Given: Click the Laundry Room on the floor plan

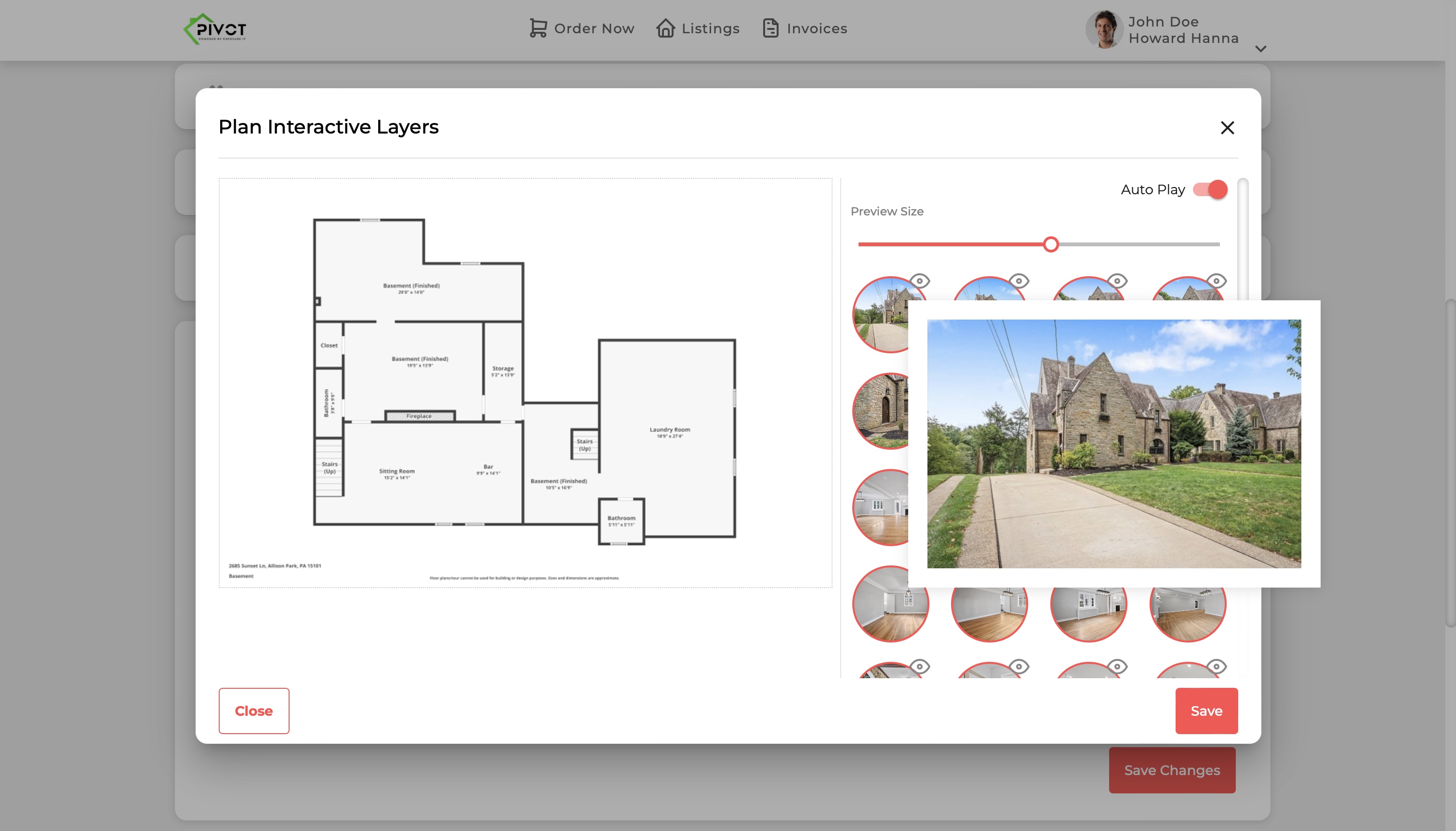Looking at the screenshot, I should tap(670, 432).
